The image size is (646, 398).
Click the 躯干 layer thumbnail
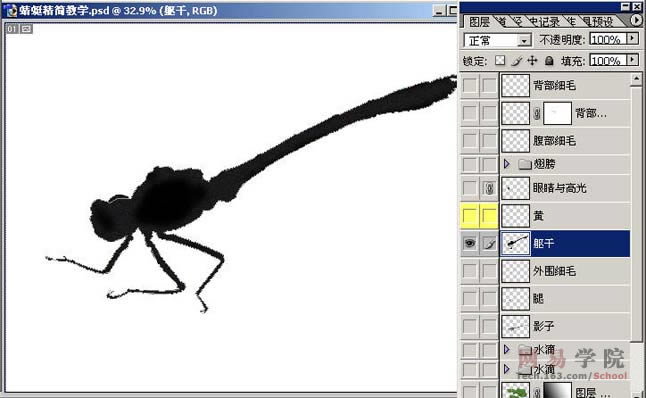(x=515, y=243)
